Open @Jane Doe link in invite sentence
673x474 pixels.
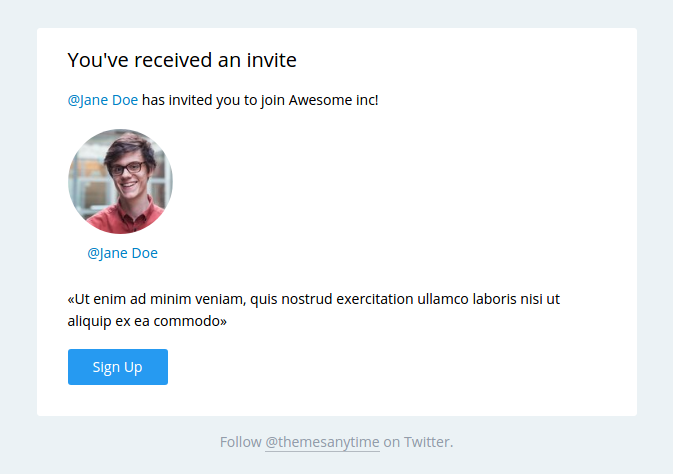coord(102,100)
